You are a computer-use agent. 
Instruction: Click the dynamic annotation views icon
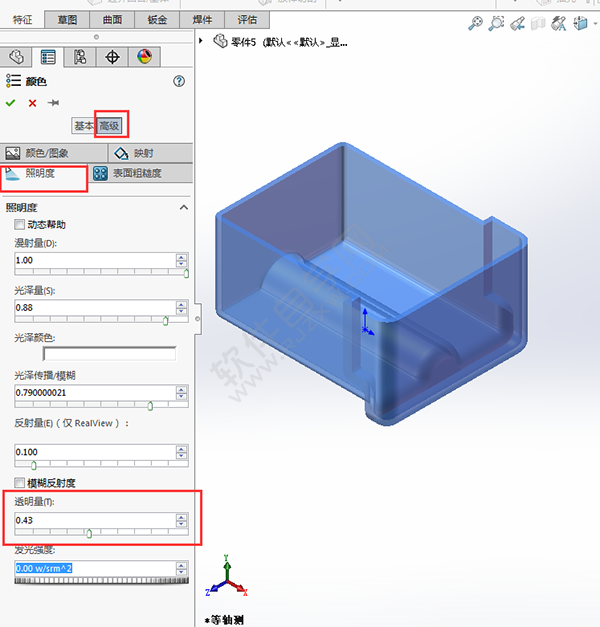pos(559,23)
